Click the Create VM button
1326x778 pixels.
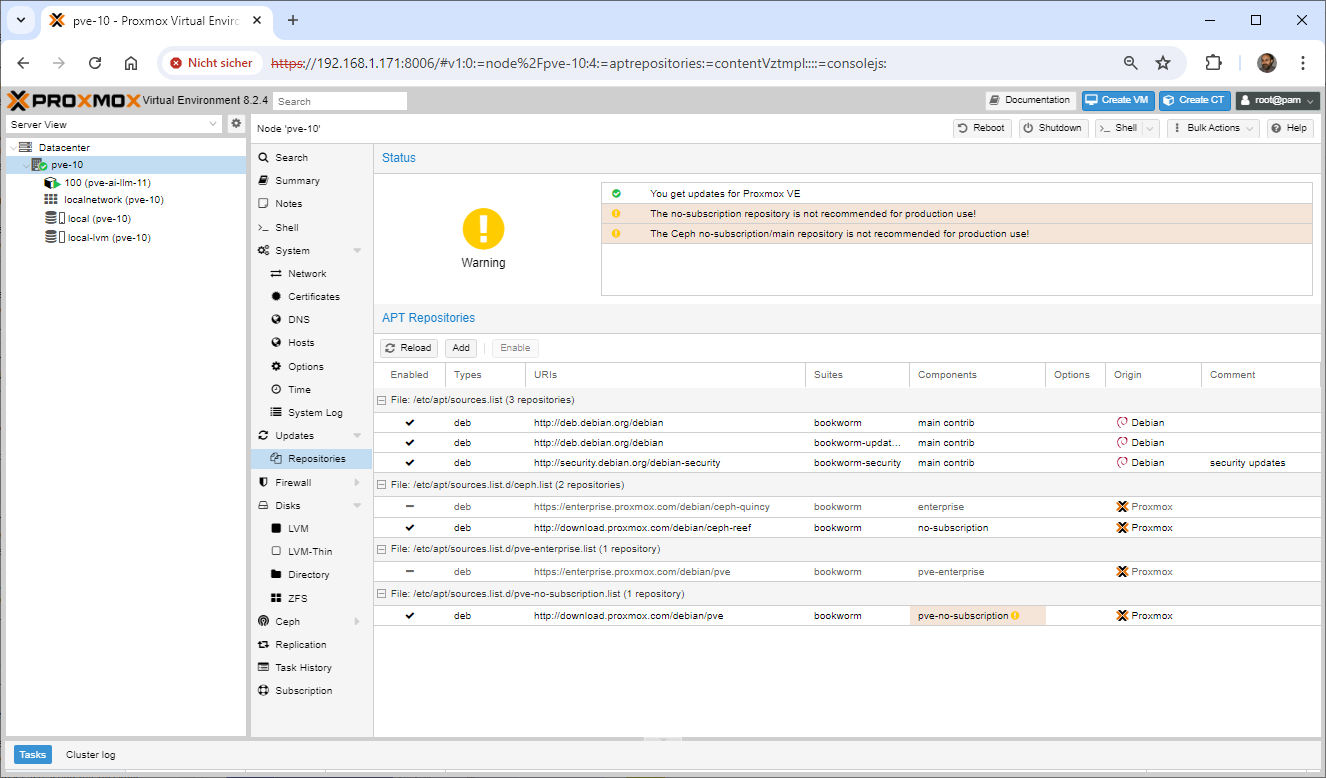[x=1118, y=100]
